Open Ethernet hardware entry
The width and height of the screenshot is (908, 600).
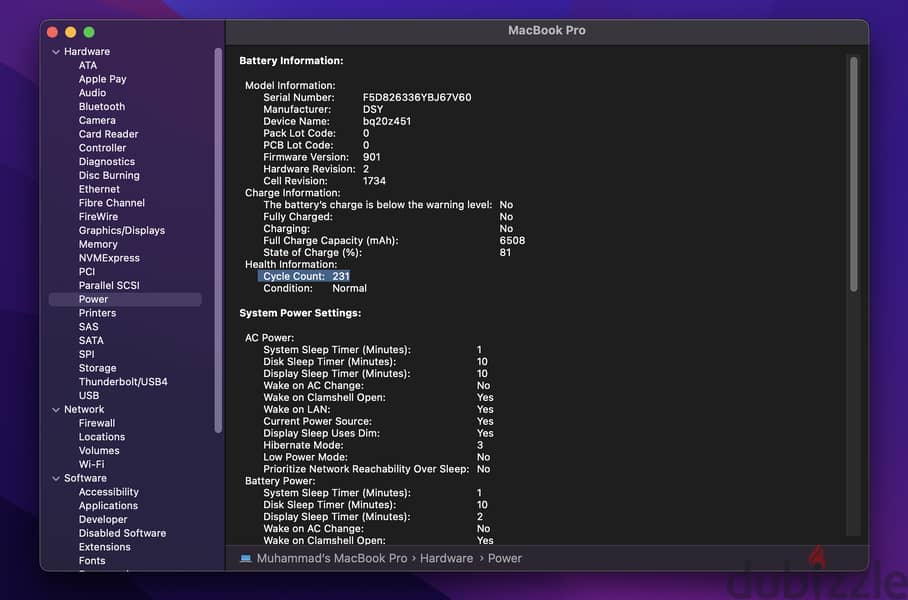click(100, 189)
